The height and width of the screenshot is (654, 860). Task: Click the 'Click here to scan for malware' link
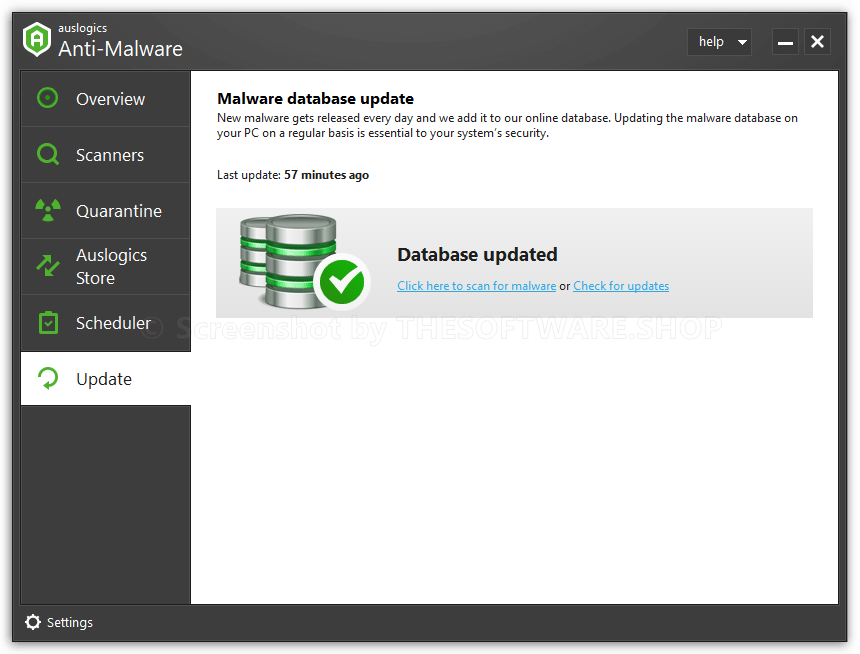477,286
